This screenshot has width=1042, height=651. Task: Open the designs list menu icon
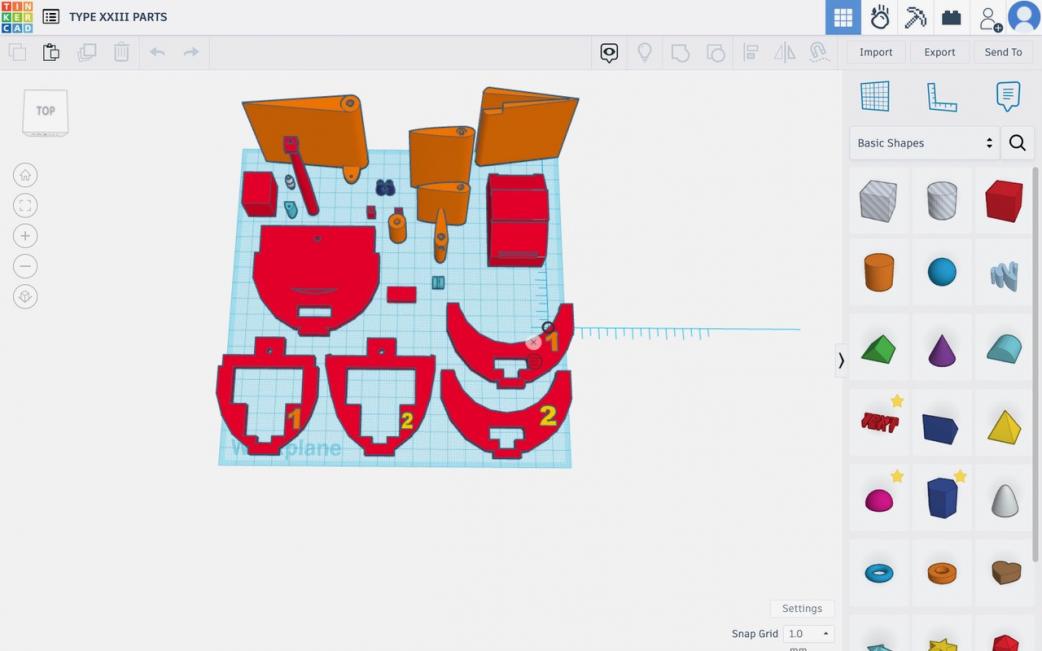[x=51, y=17]
